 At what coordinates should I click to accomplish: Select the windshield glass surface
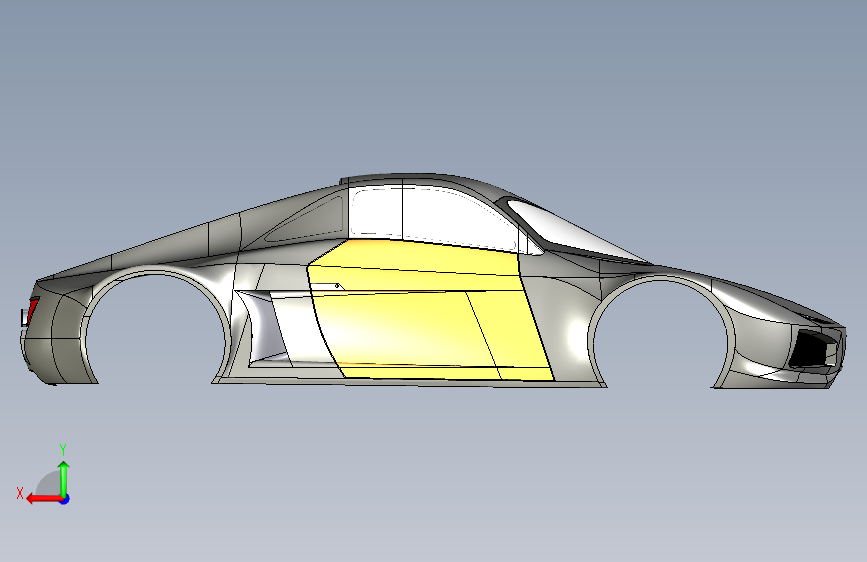[x=575, y=232]
